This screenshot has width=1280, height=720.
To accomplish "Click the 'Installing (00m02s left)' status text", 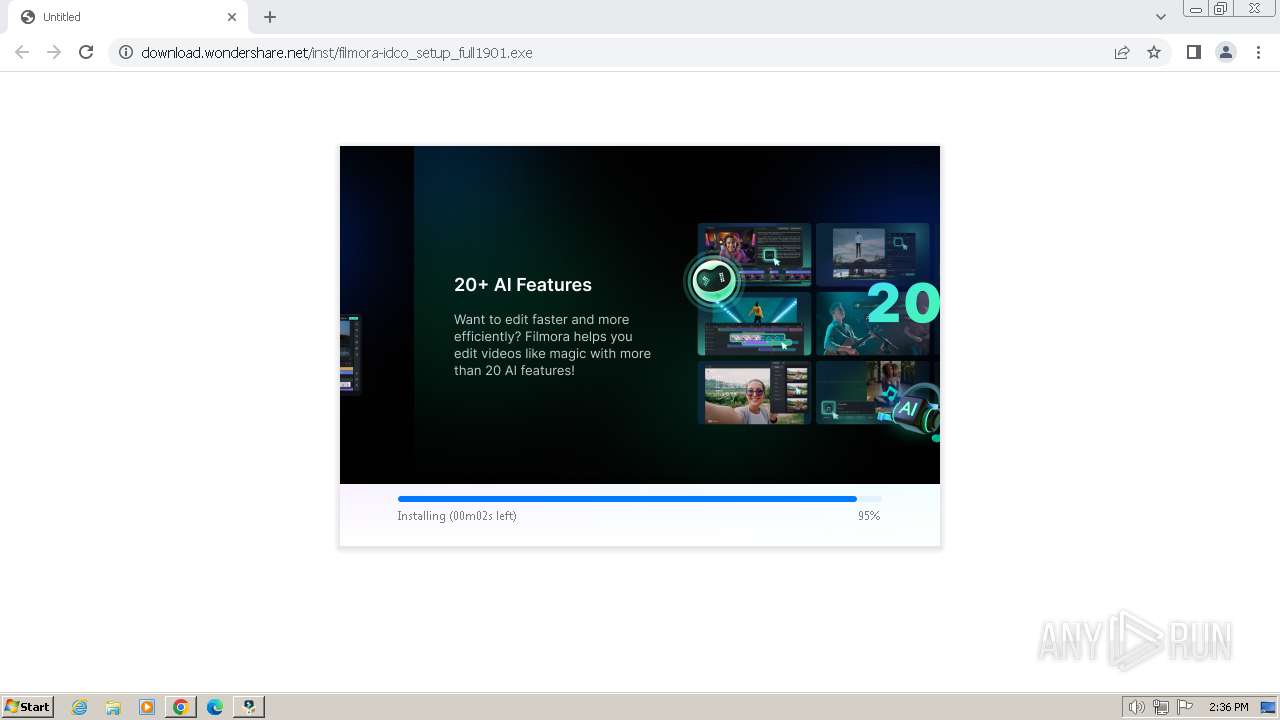I will (457, 516).
